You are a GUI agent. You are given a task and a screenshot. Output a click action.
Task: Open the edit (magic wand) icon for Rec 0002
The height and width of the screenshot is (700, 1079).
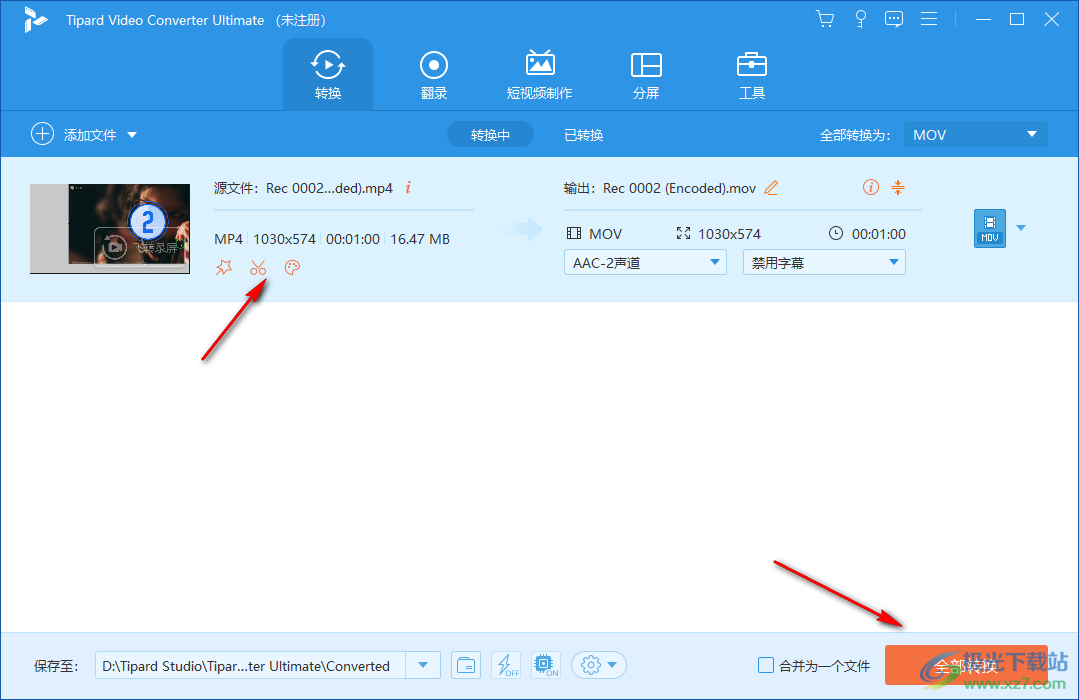[x=224, y=267]
